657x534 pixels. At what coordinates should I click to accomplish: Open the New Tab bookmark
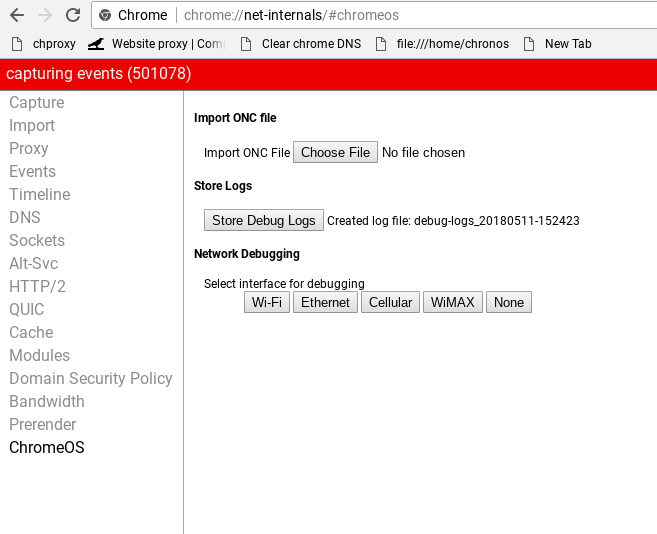pyautogui.click(x=557, y=44)
